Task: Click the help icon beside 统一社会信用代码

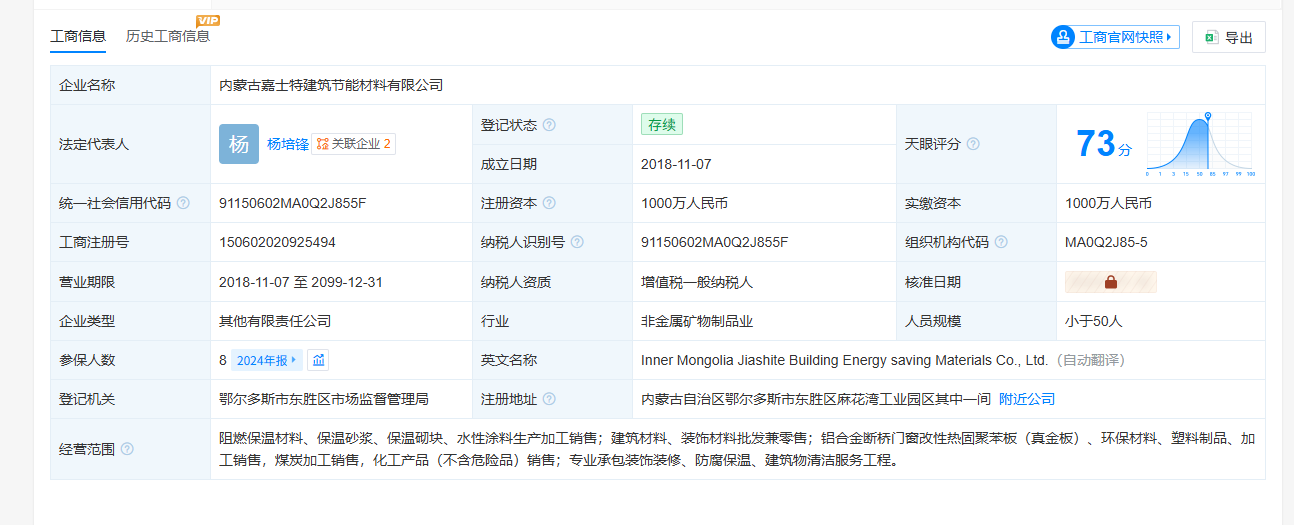Action: click(x=183, y=203)
